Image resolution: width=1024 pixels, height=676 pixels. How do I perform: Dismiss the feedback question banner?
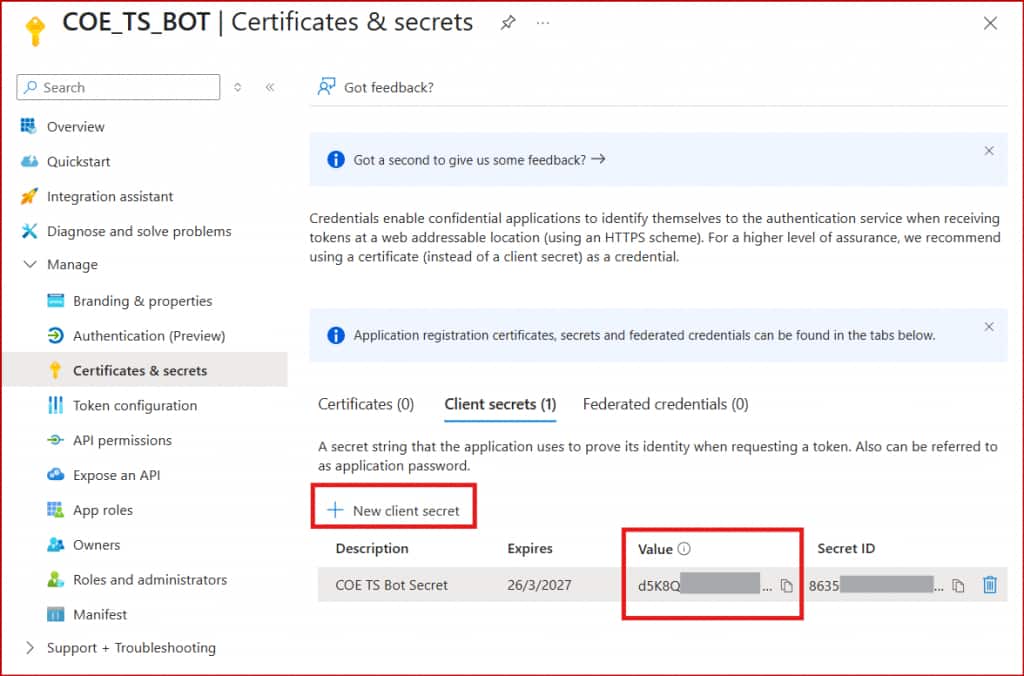(989, 151)
